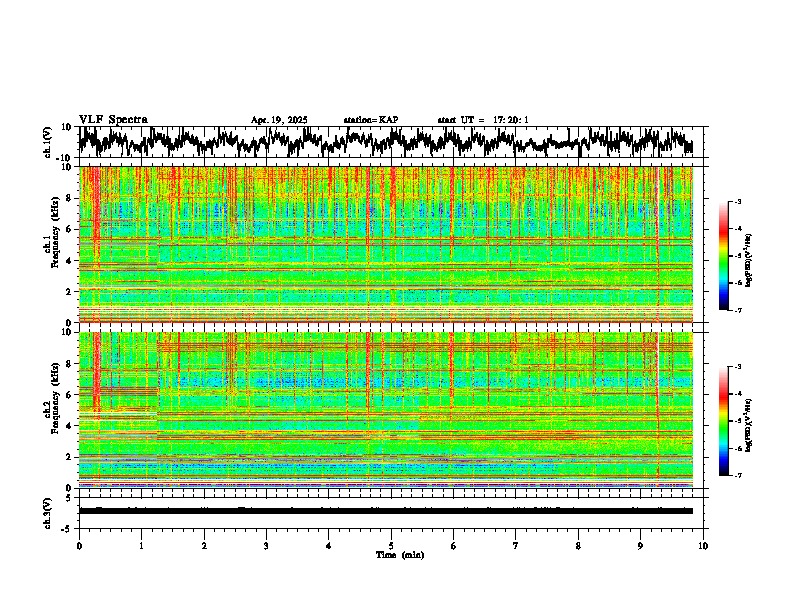Click time axis tick label "10" at bottom right

coord(703,546)
